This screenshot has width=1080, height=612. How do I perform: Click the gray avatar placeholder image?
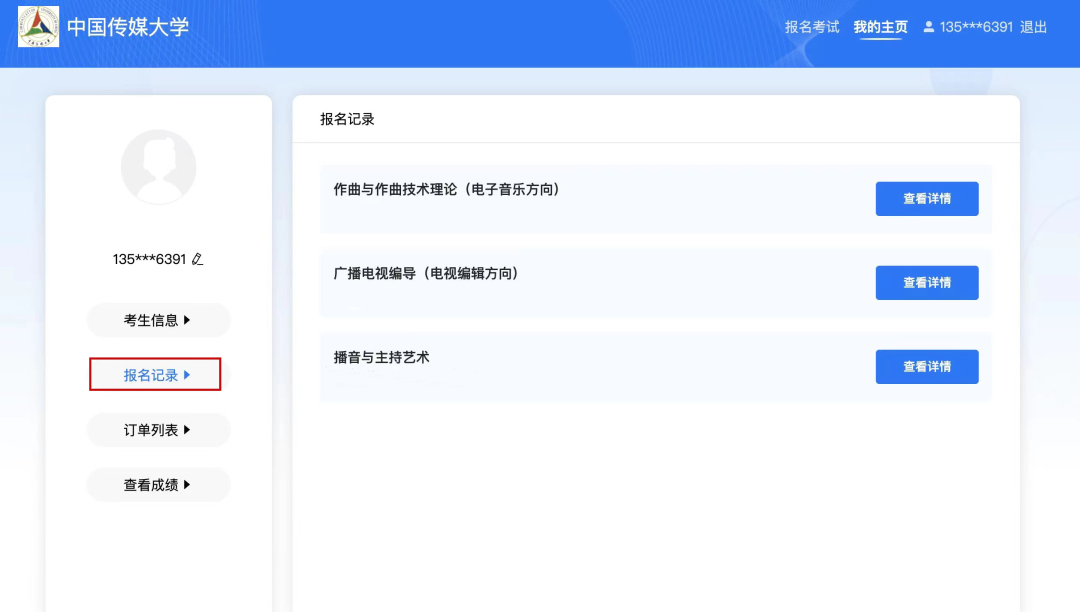point(158,167)
